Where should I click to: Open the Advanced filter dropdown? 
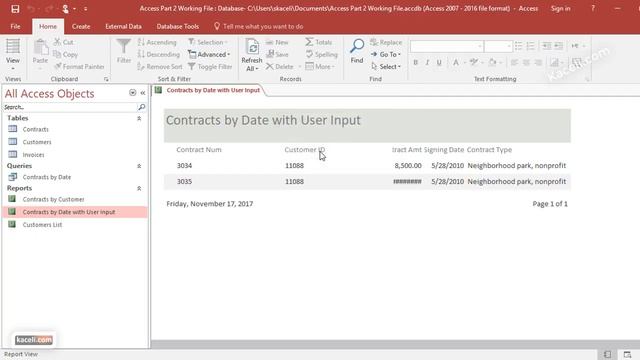(209, 54)
